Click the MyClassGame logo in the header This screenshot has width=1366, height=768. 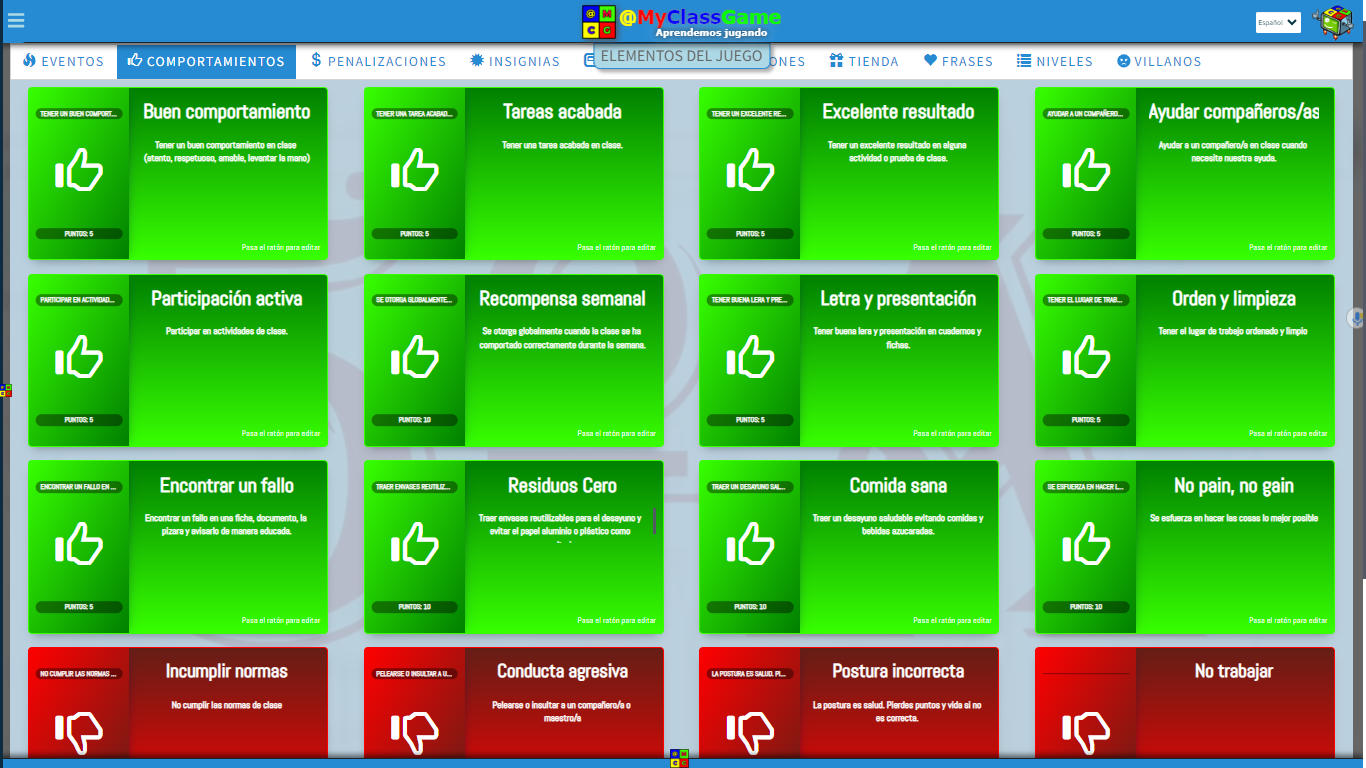pos(682,22)
